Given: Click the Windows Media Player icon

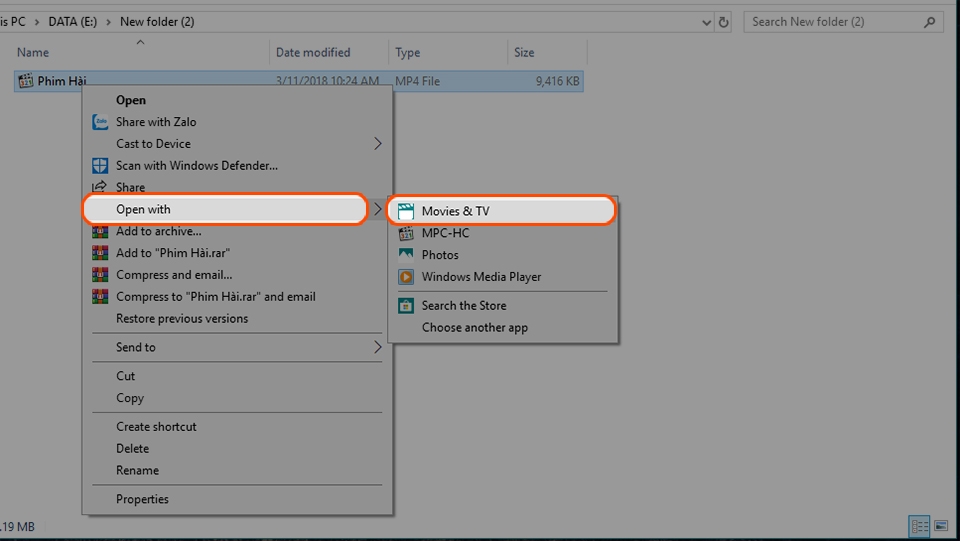Looking at the screenshot, I should point(406,277).
